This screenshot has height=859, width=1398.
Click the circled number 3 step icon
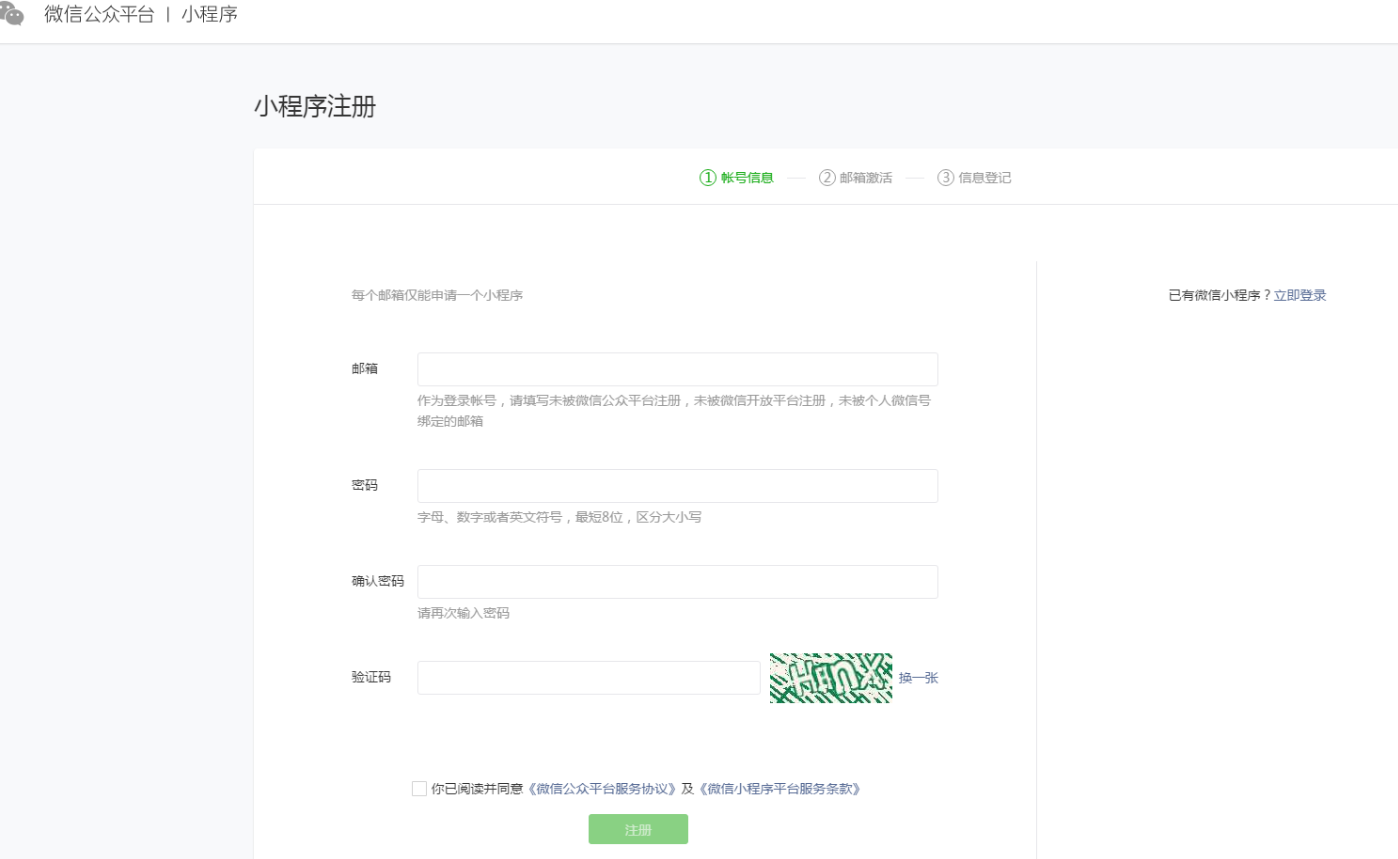(x=946, y=178)
